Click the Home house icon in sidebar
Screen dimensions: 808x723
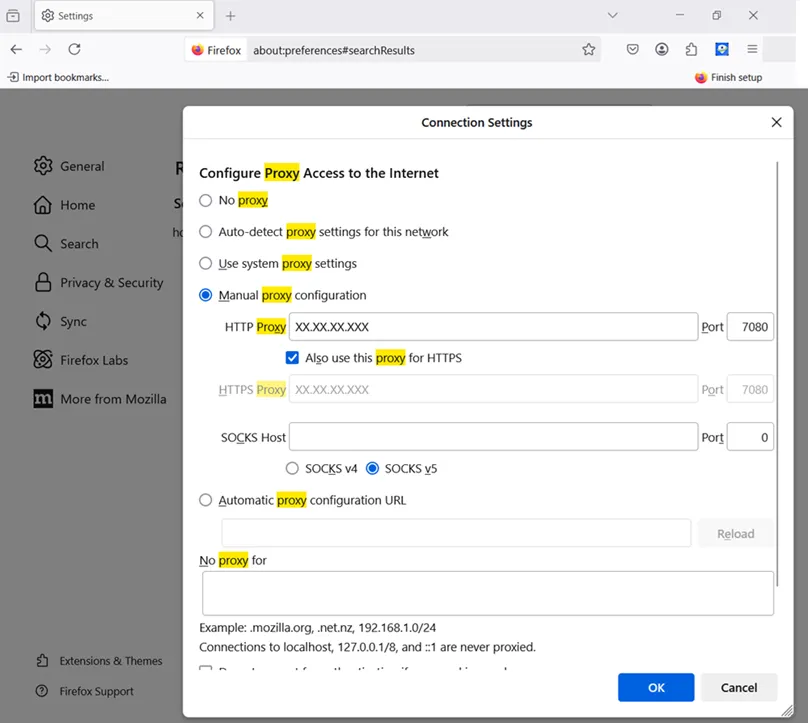[43, 205]
